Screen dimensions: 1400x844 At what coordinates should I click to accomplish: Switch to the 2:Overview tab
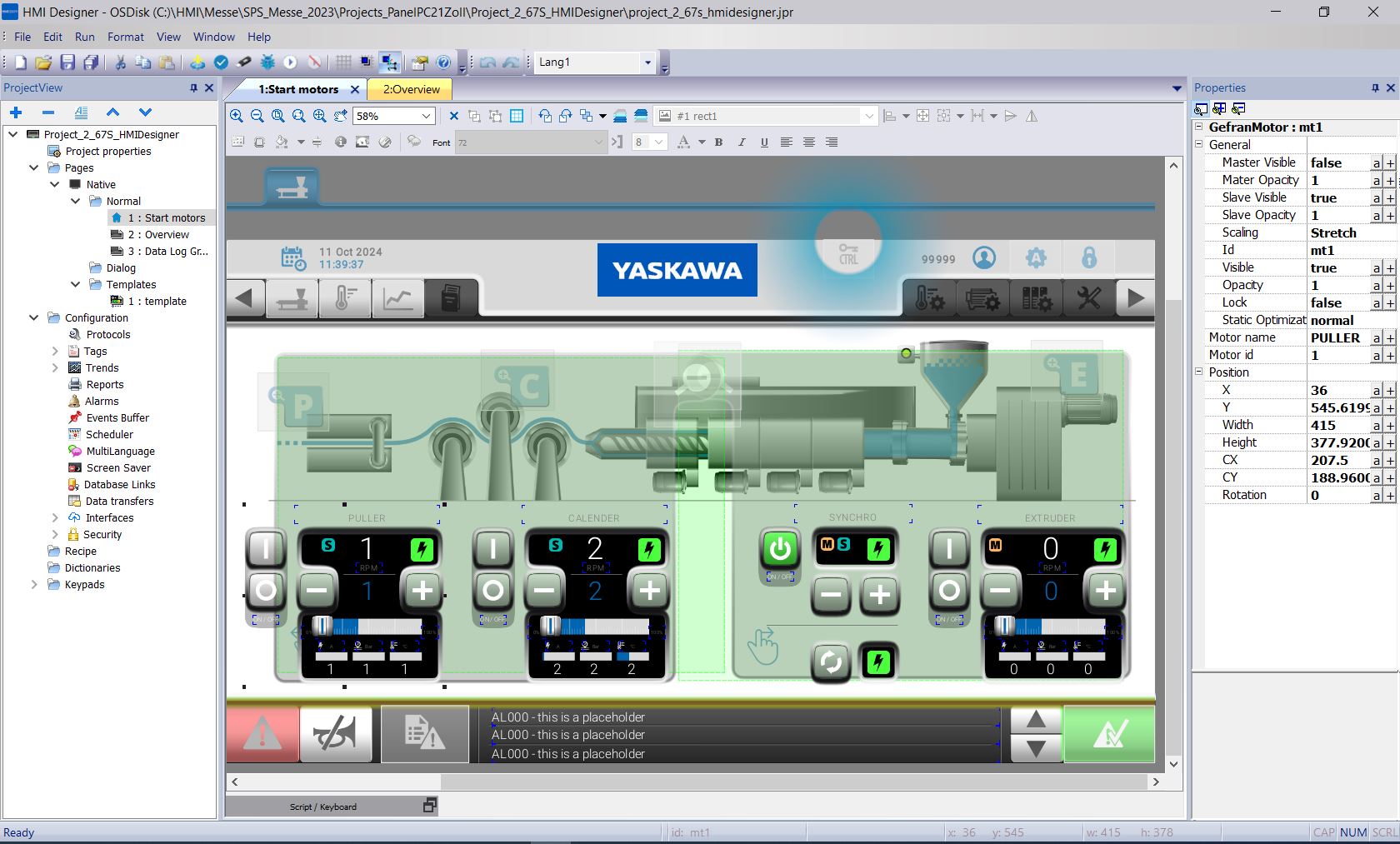[x=411, y=89]
